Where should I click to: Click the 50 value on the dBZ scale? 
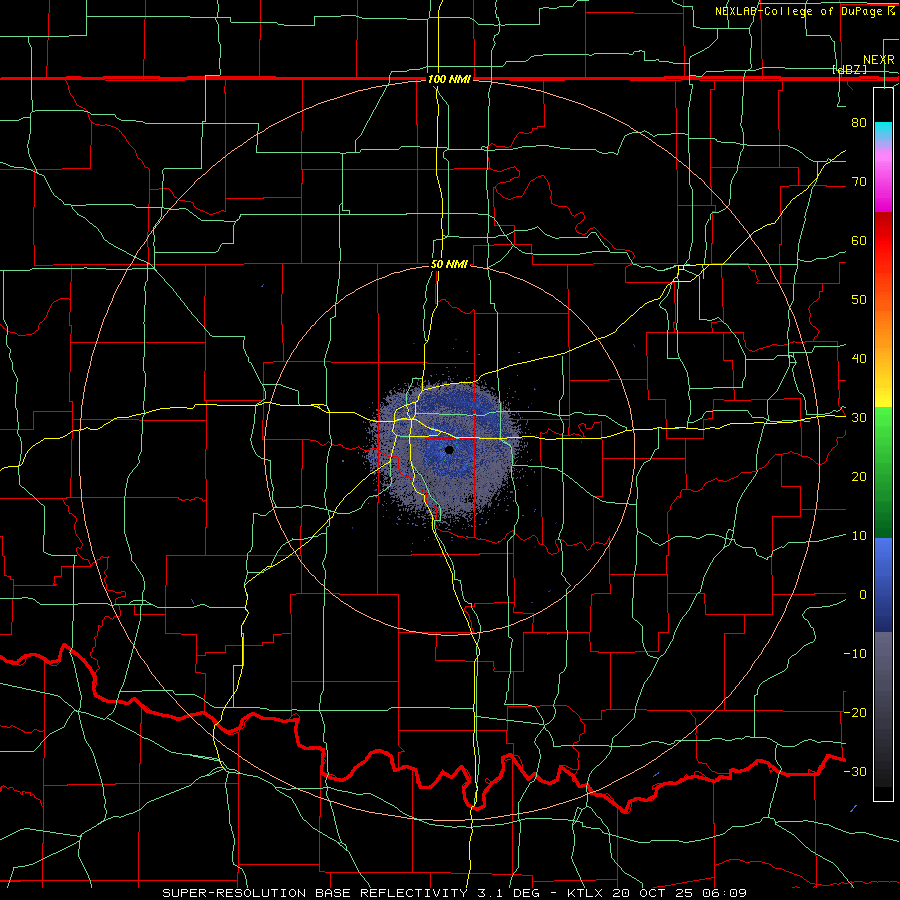[x=859, y=300]
